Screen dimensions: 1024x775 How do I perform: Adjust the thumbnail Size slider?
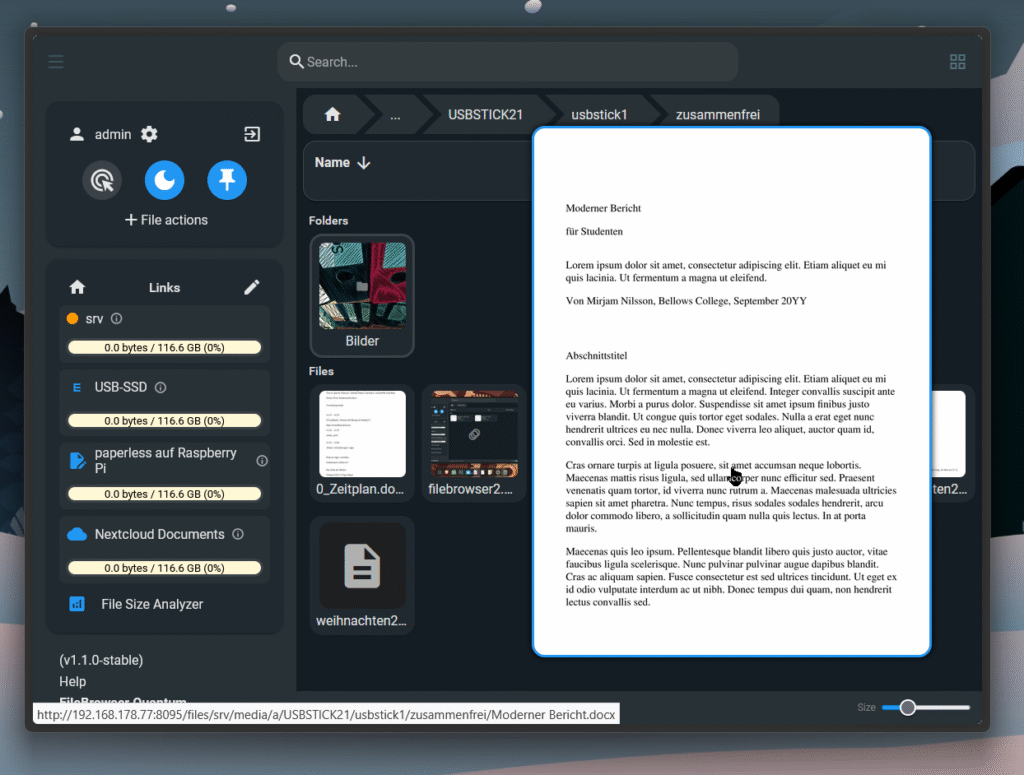pyautogui.click(x=908, y=707)
